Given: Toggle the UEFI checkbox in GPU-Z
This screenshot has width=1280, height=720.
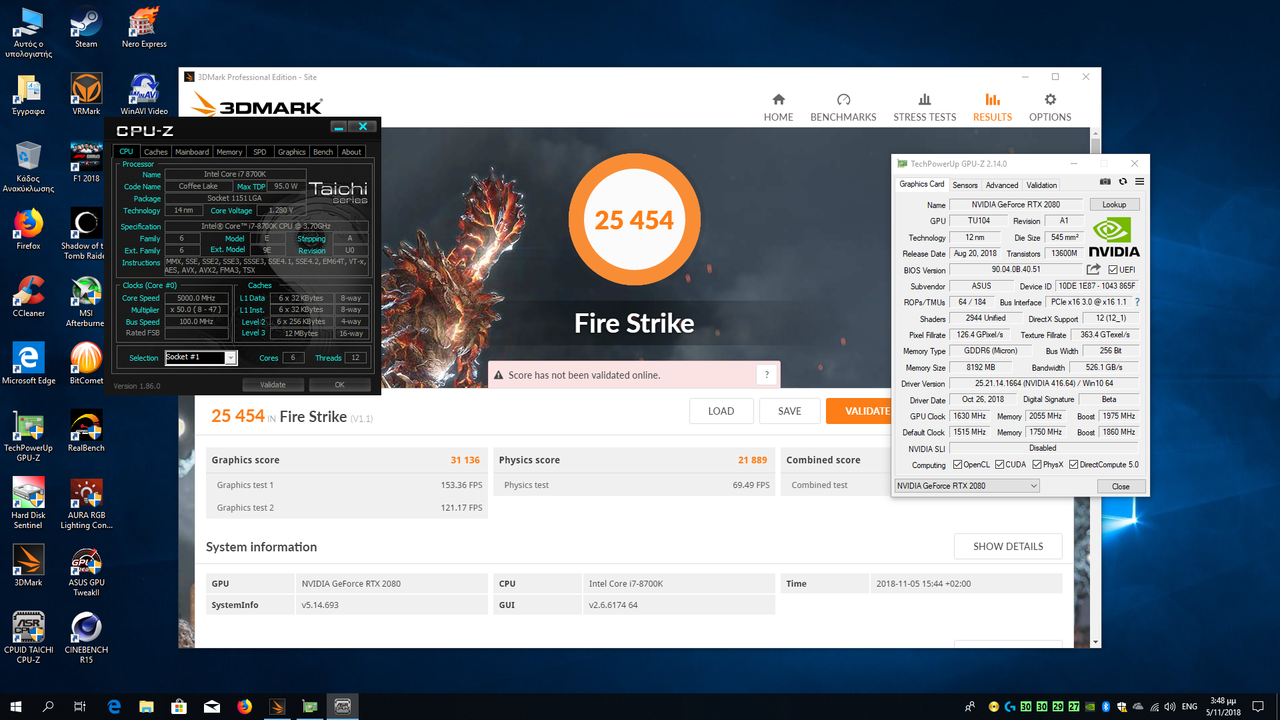Looking at the screenshot, I should pos(1113,270).
